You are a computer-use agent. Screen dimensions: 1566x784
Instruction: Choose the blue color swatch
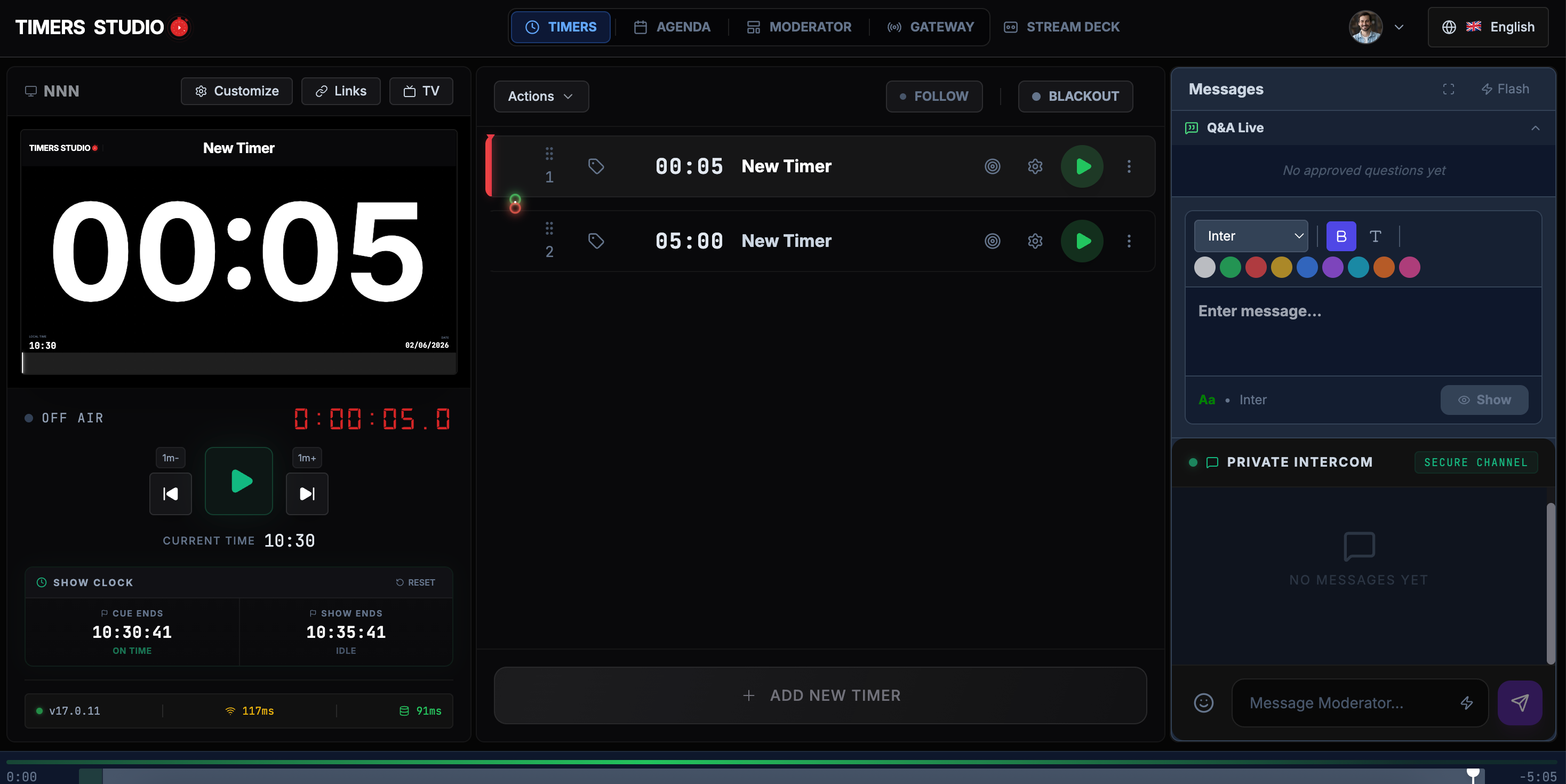pos(1307,267)
